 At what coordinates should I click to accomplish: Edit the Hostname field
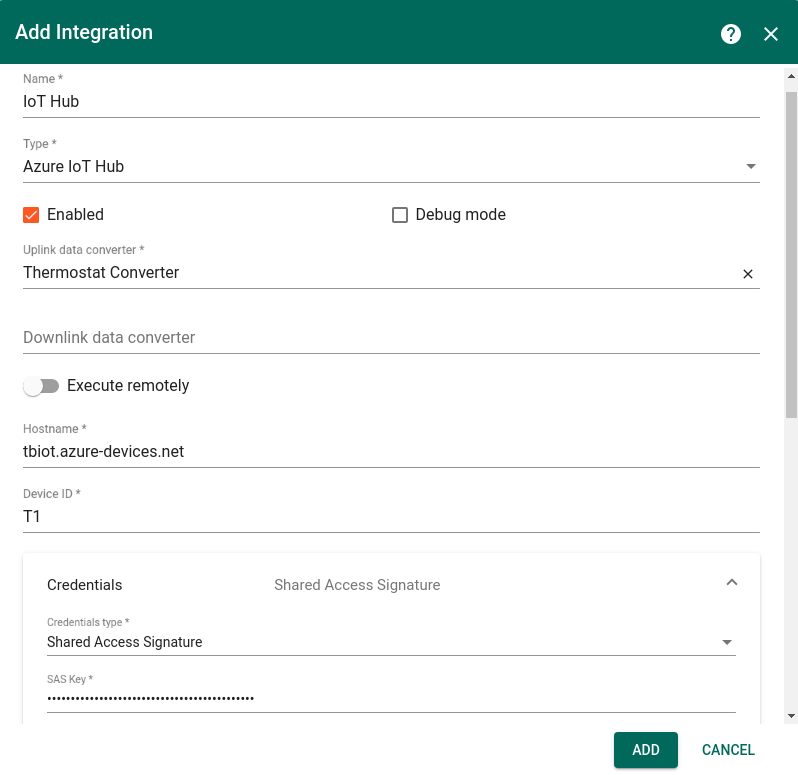click(x=390, y=452)
